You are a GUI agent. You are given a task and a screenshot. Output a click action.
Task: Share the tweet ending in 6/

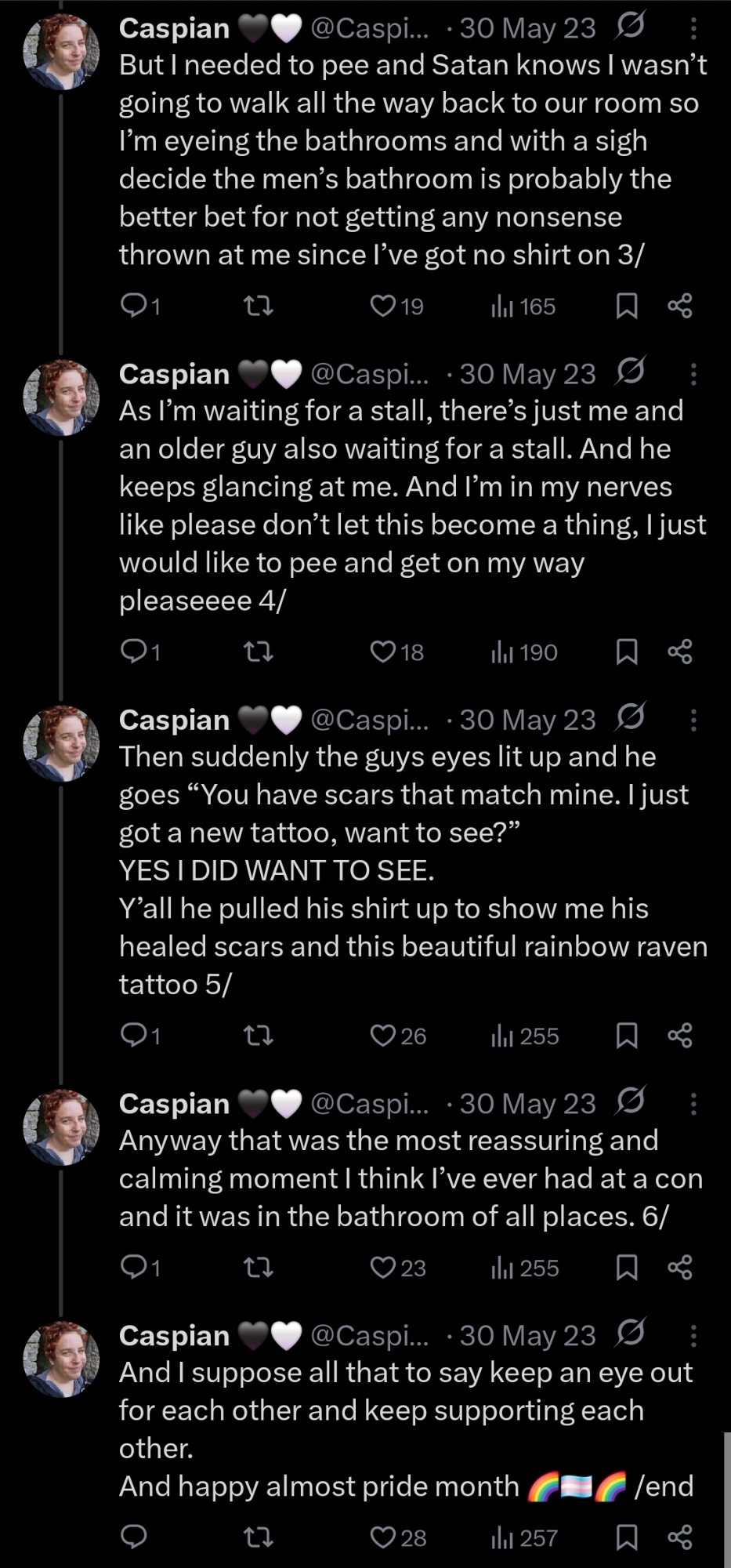click(x=679, y=1268)
